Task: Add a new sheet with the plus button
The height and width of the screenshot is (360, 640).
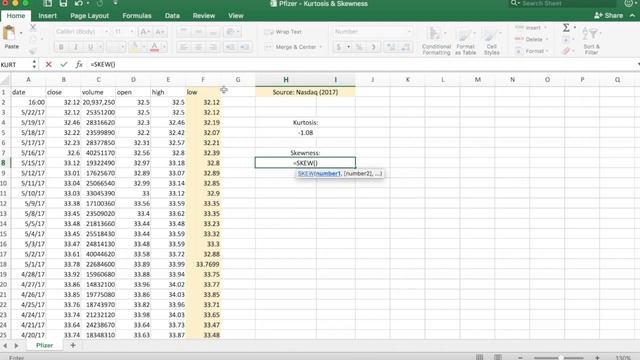Action: pos(73,345)
